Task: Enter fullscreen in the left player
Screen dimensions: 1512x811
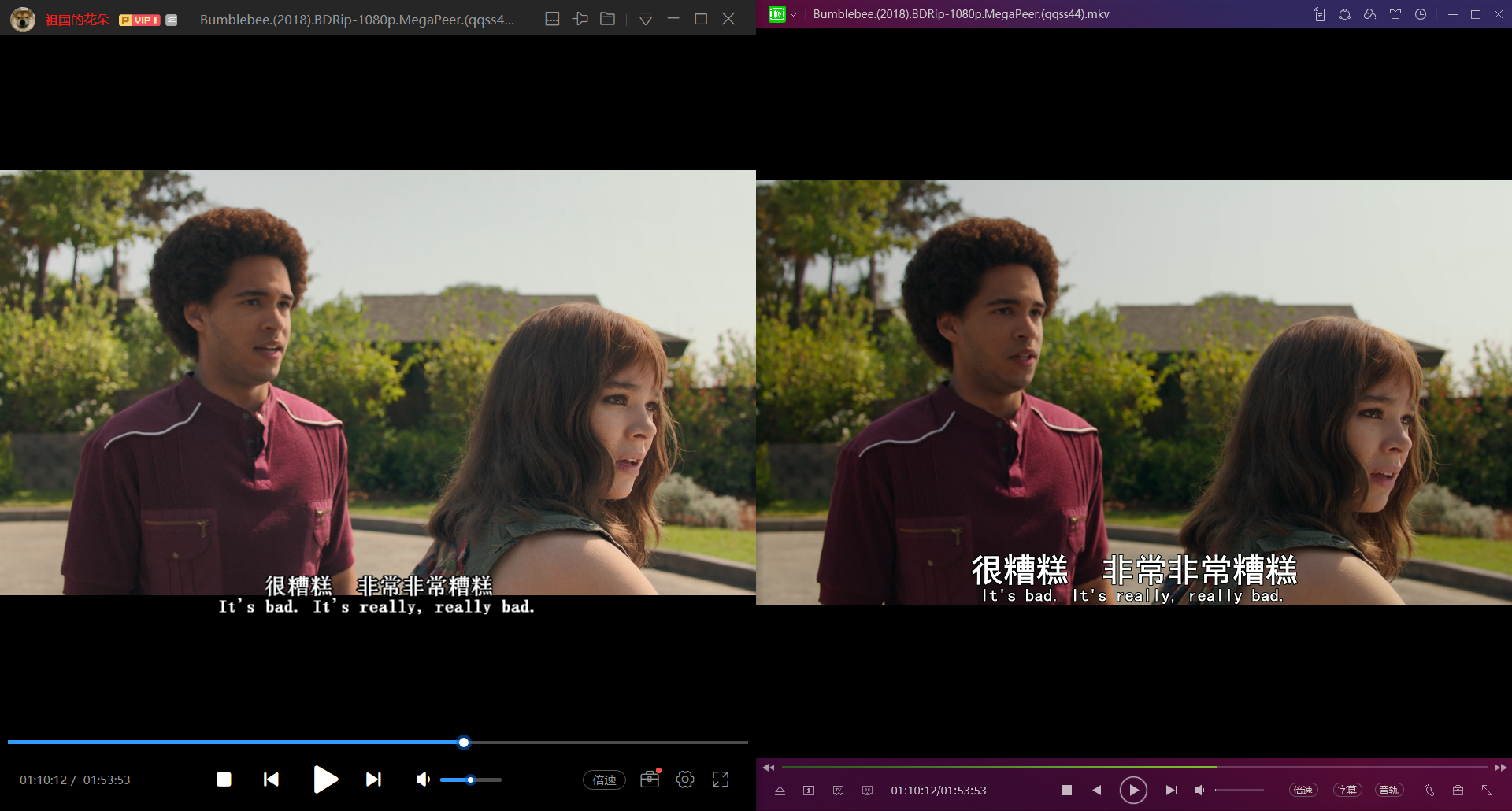Action: 721,780
